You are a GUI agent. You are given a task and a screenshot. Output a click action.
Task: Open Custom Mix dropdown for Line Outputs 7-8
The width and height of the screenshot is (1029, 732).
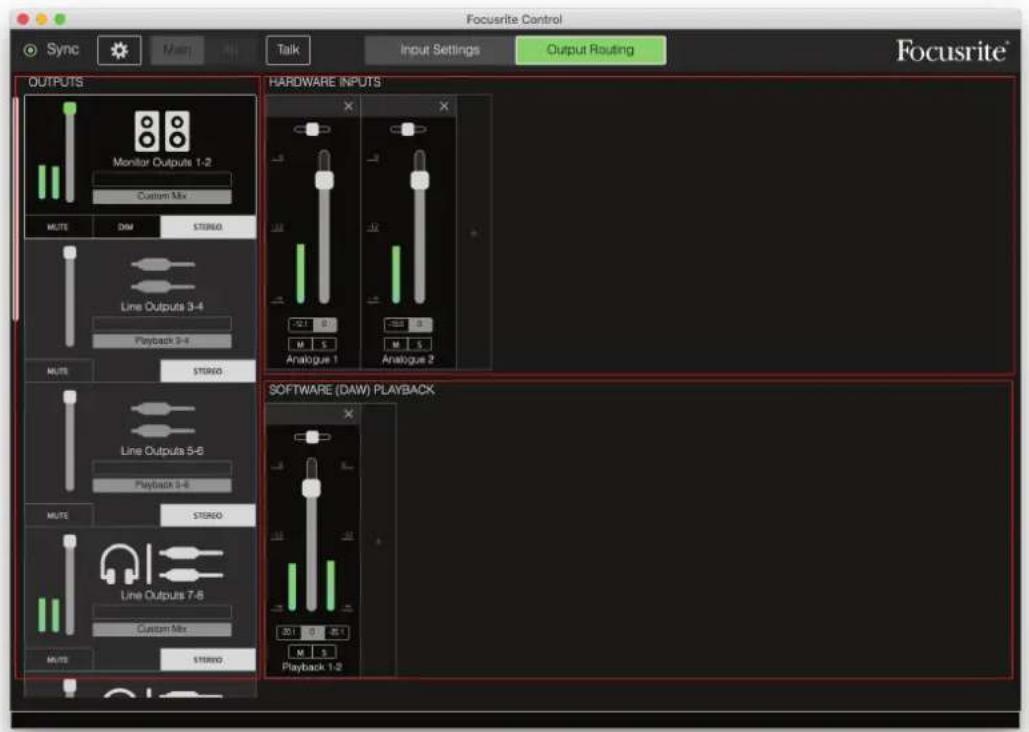[x=162, y=629]
